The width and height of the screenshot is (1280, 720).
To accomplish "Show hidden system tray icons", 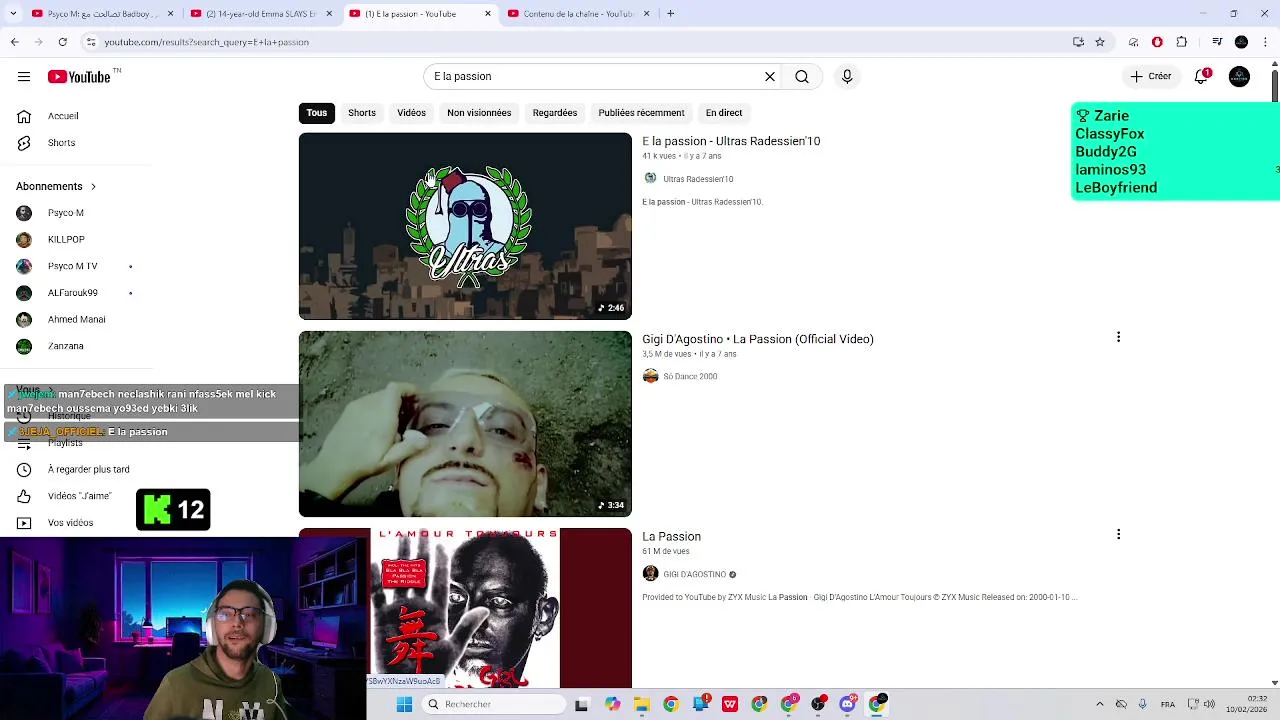I will pyautogui.click(x=1100, y=705).
